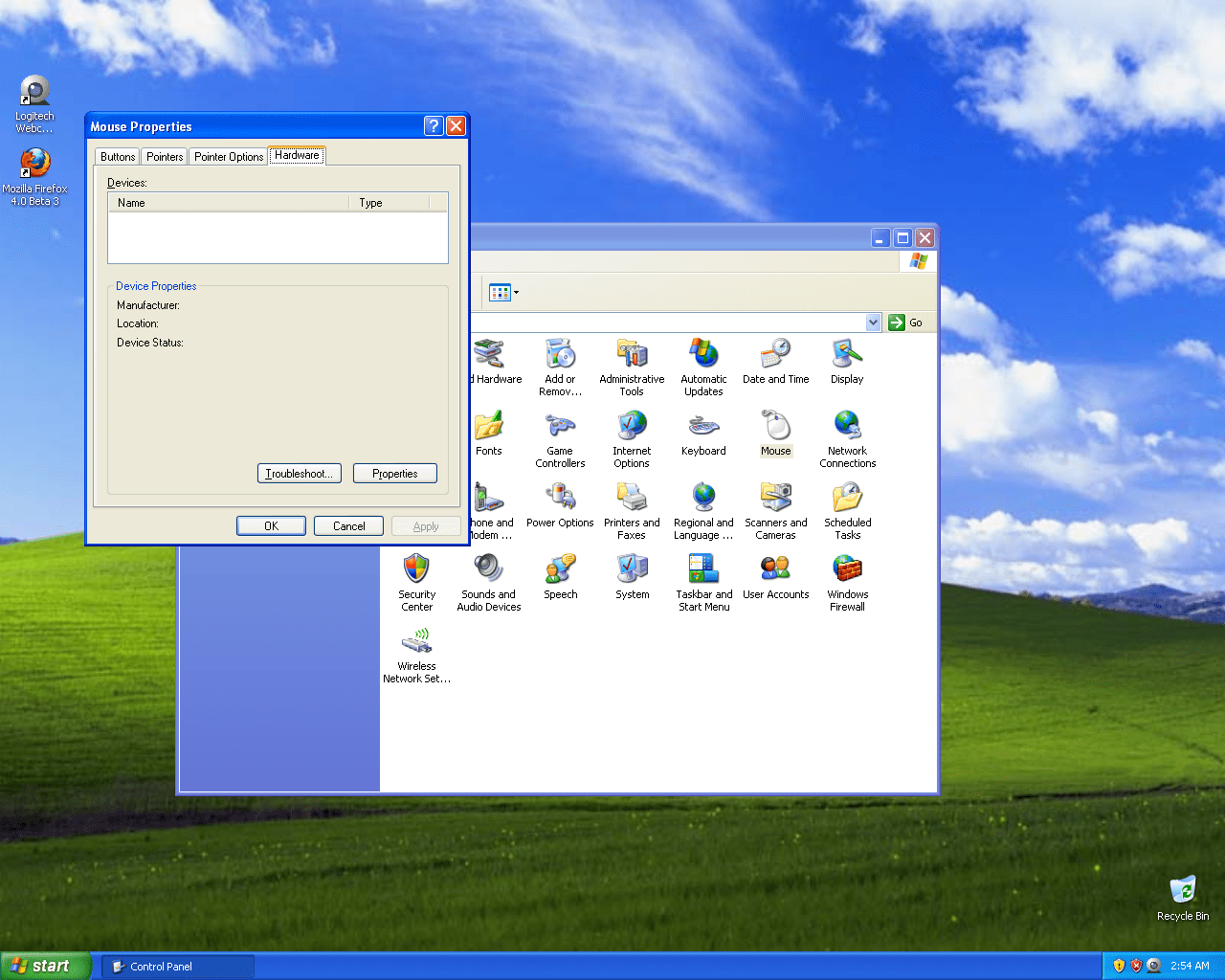Viewport: 1225px width, 980px height.
Task: Select the Hardware tab
Action: pyautogui.click(x=297, y=155)
